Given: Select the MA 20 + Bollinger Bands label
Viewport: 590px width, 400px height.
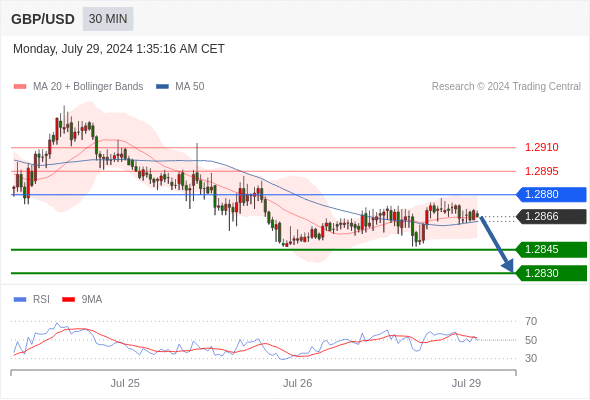Looking at the screenshot, I should (88, 87).
